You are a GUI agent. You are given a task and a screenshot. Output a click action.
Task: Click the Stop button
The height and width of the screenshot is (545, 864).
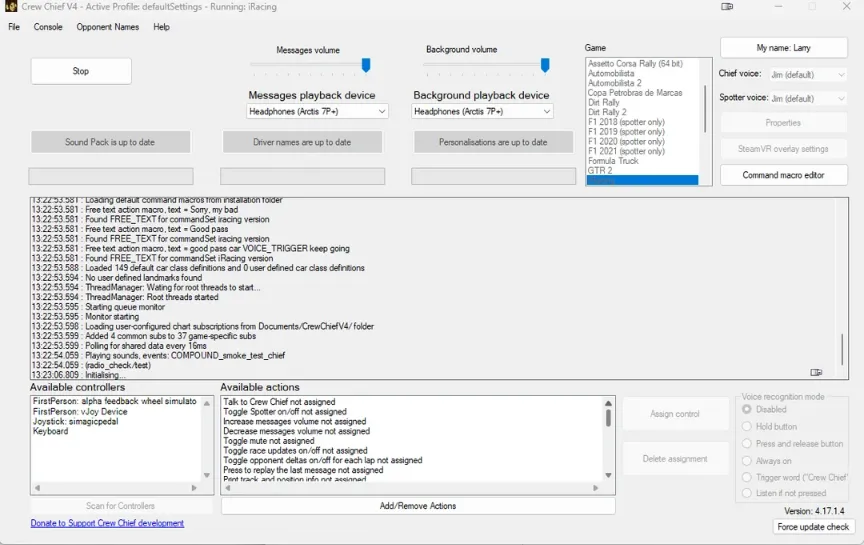[x=81, y=71]
